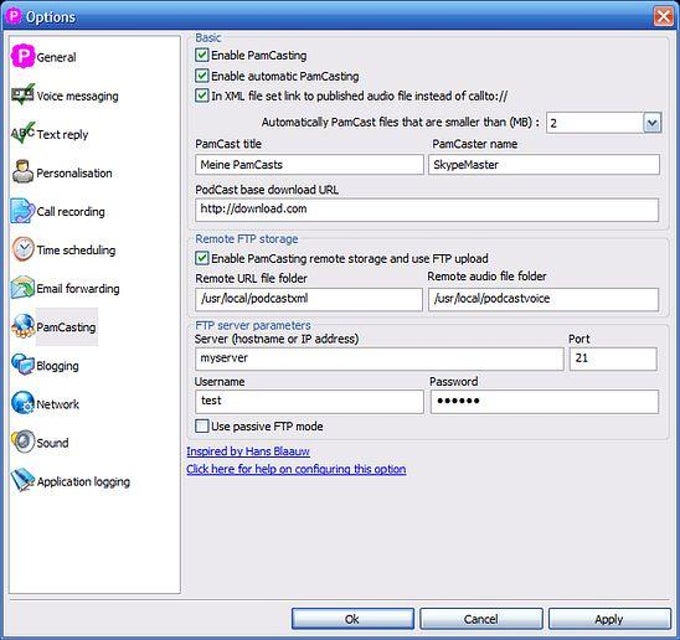Click the Voice messaging icon
This screenshot has height=640, width=680.
tap(23, 95)
